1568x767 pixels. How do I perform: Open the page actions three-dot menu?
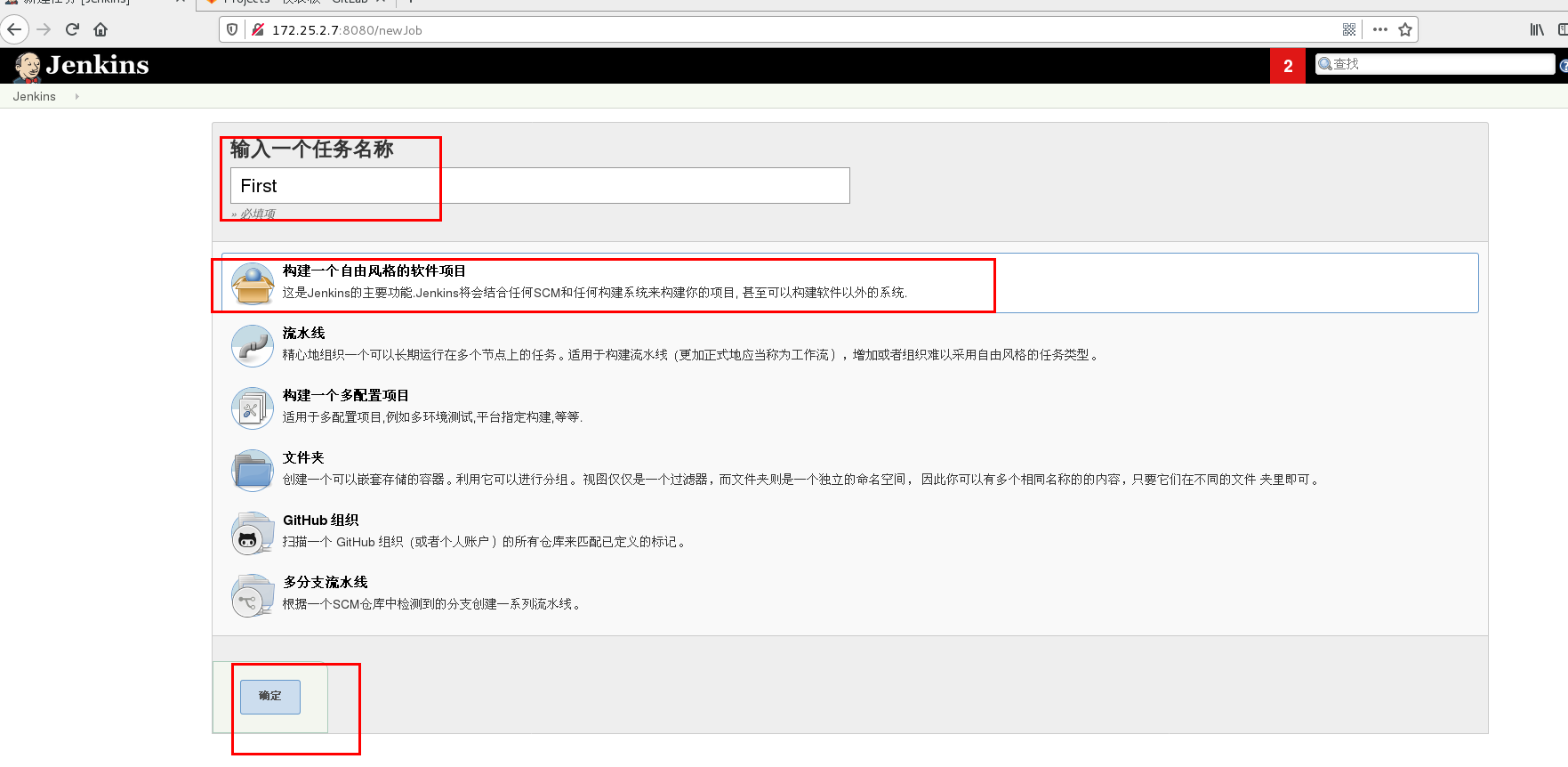(1380, 29)
